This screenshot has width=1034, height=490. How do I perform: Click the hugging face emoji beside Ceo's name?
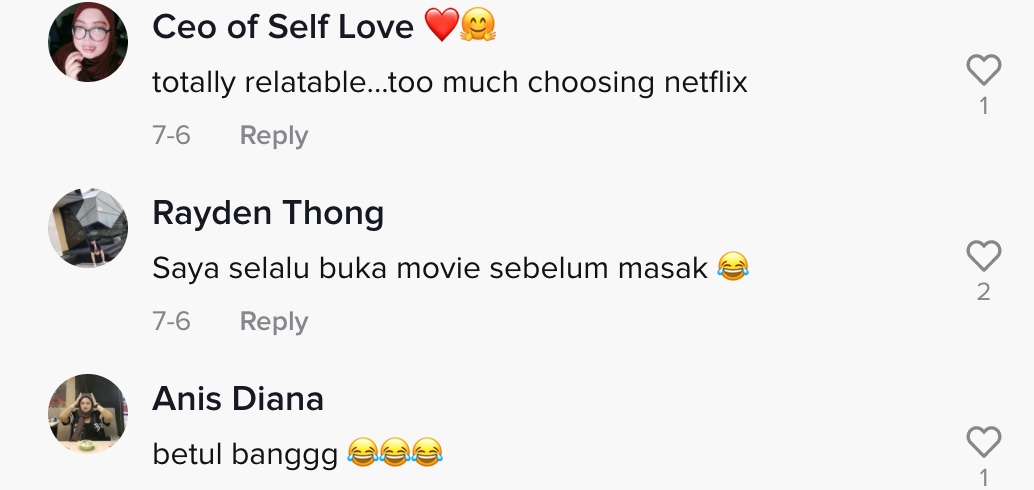(x=478, y=27)
